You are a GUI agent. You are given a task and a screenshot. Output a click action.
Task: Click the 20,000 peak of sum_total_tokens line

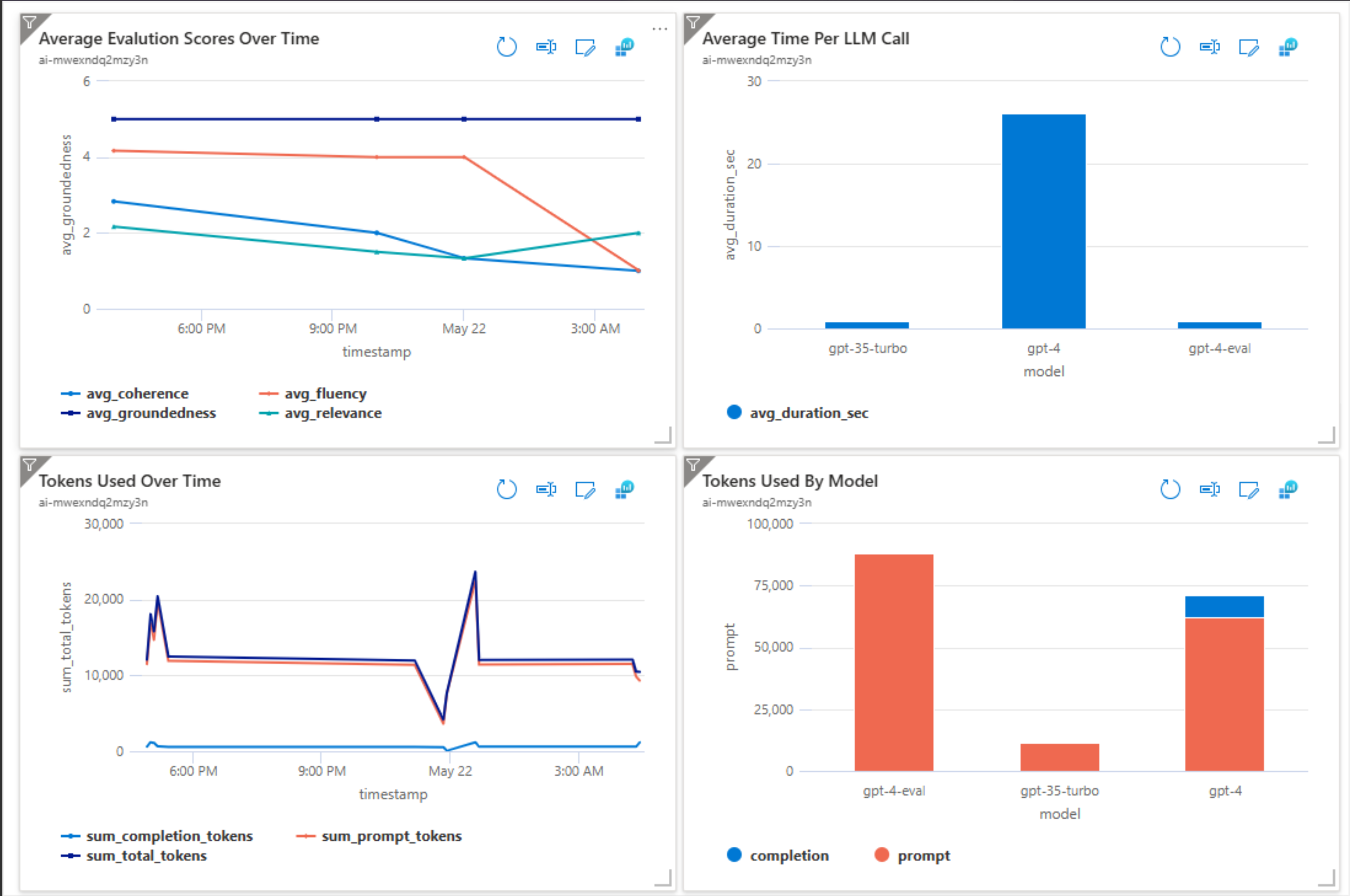coord(158,597)
